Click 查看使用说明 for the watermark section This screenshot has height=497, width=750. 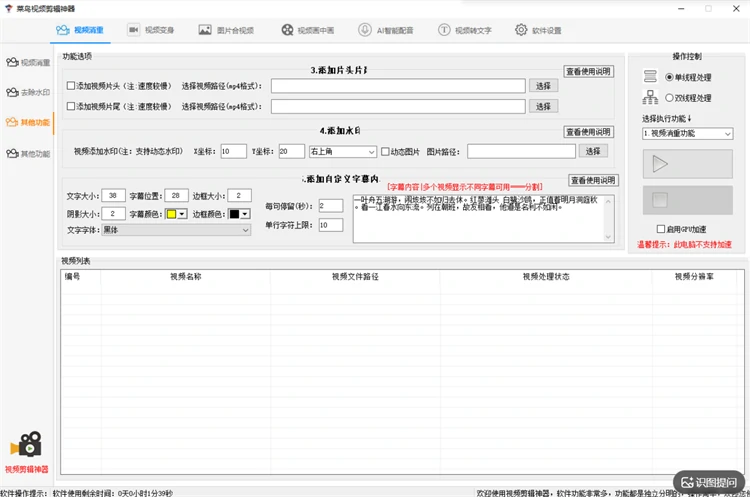click(588, 132)
